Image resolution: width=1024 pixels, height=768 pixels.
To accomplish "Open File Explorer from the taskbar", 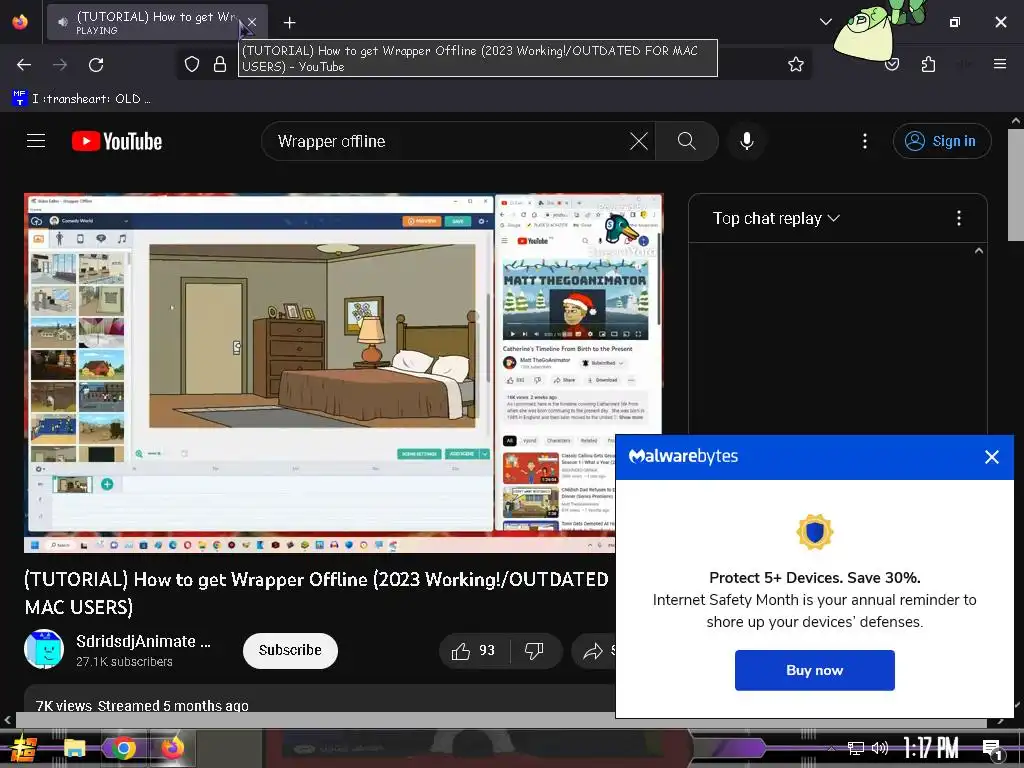I will click(x=74, y=748).
